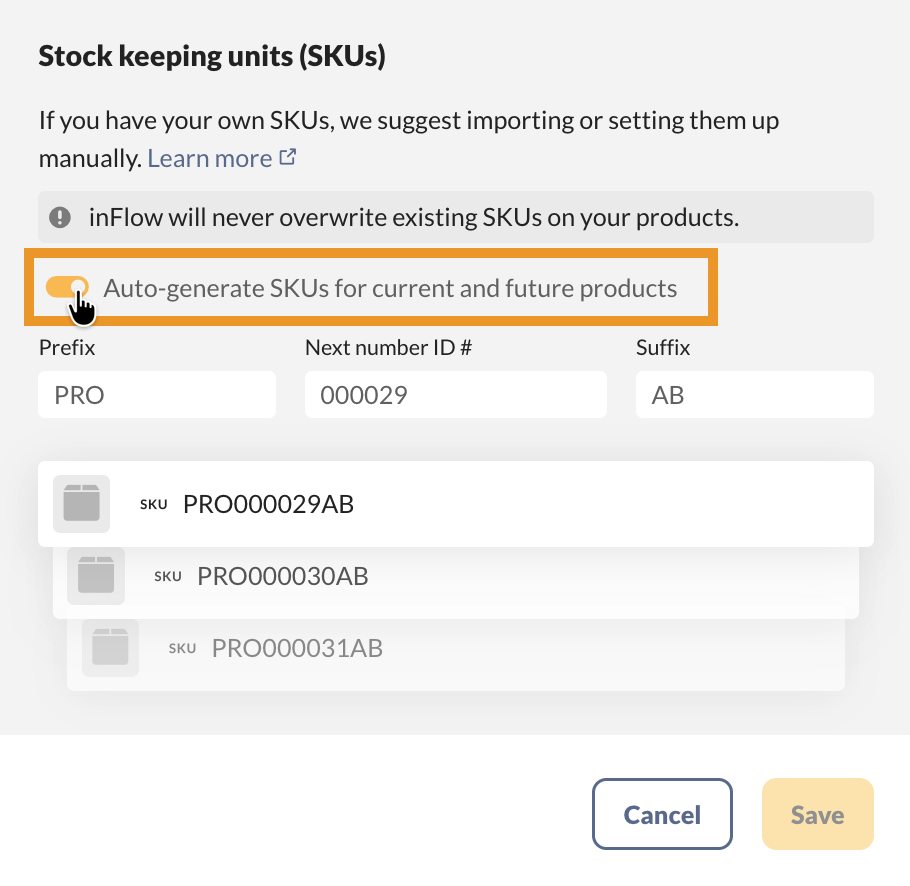Select the PRO000030AB preview card text
Image resolution: width=910 pixels, height=886 pixels.
point(283,576)
